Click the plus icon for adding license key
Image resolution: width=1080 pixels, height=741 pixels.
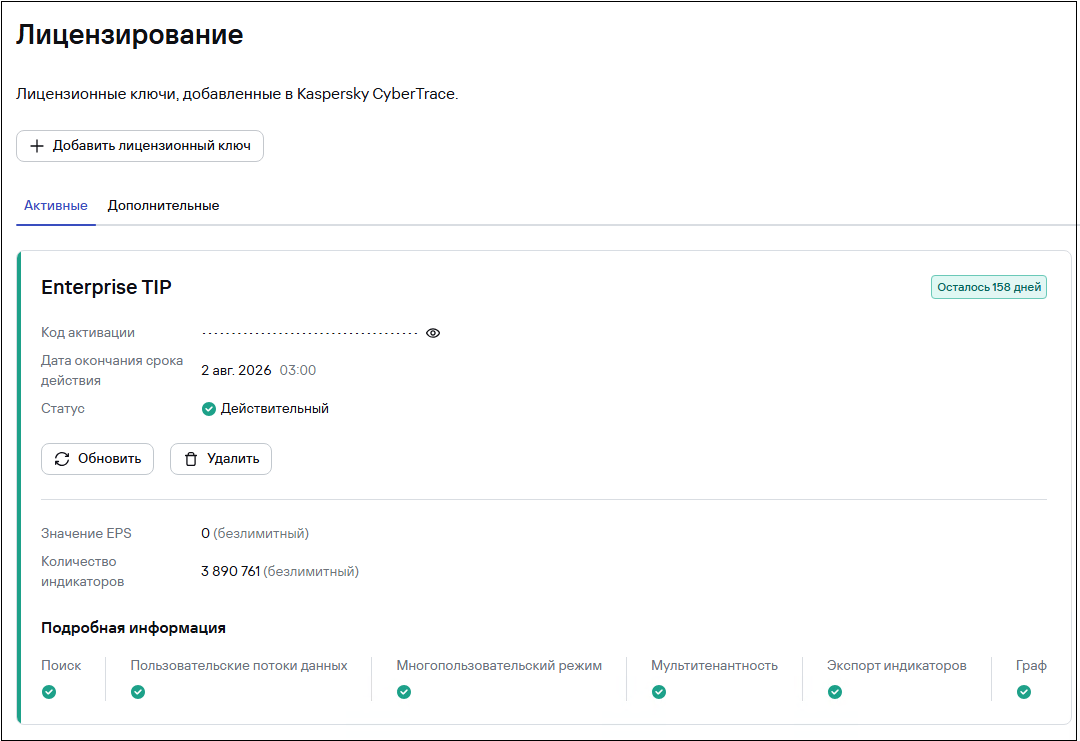pyautogui.click(x=37, y=146)
